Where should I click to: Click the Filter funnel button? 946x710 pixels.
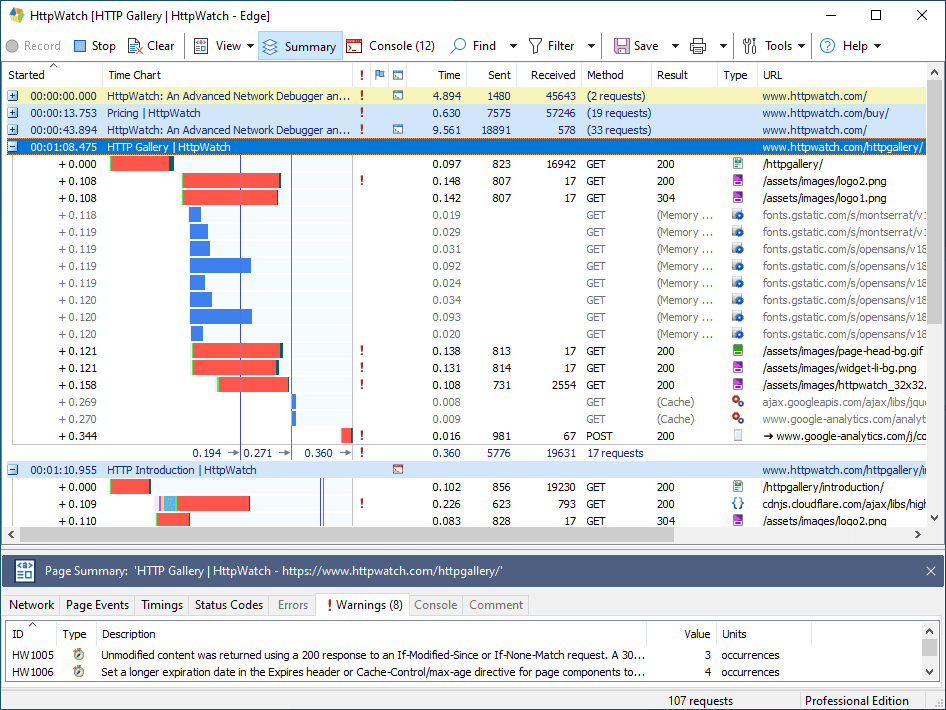(551, 46)
